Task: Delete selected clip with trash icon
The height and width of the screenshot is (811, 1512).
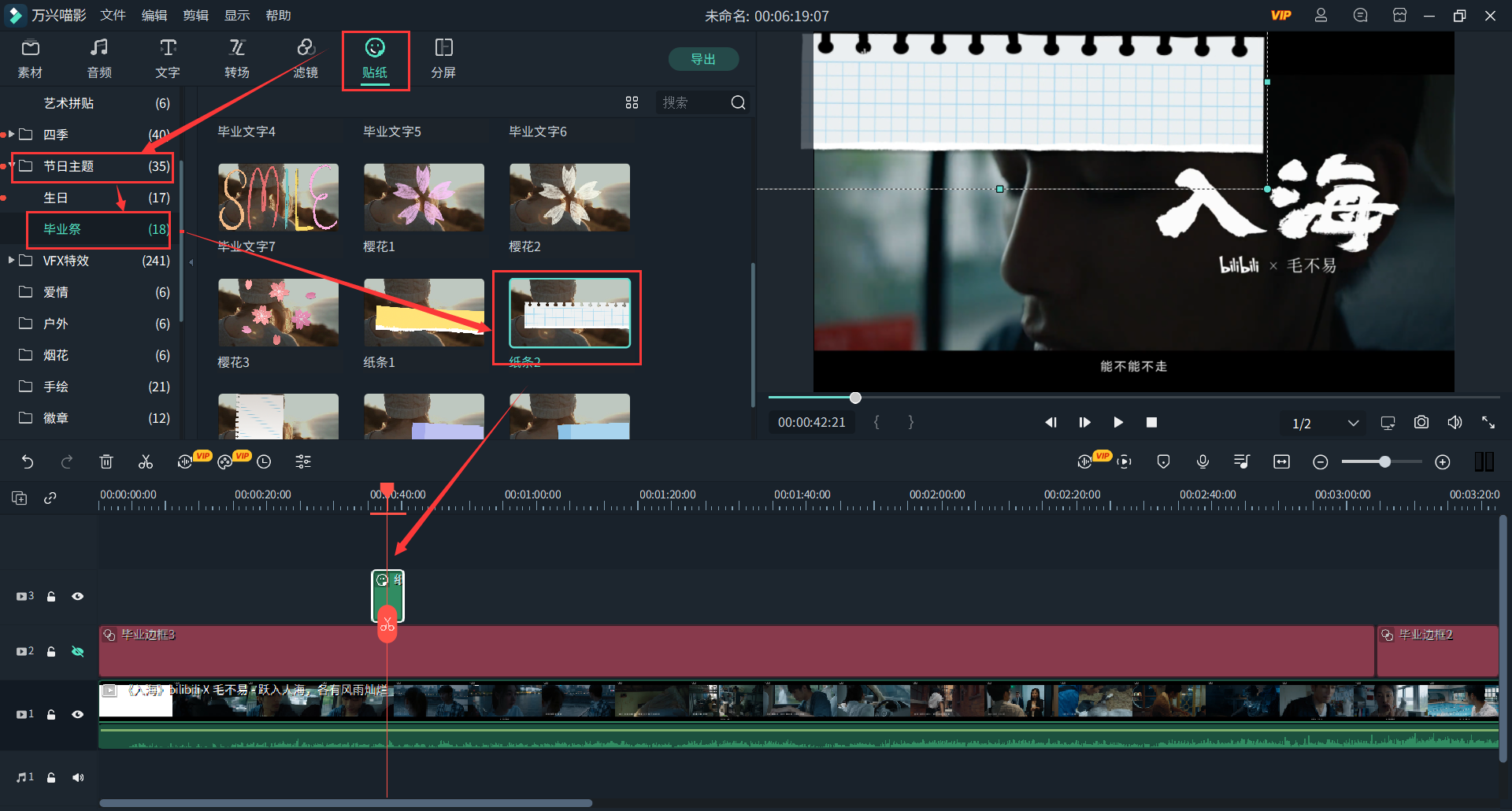Action: tap(106, 462)
